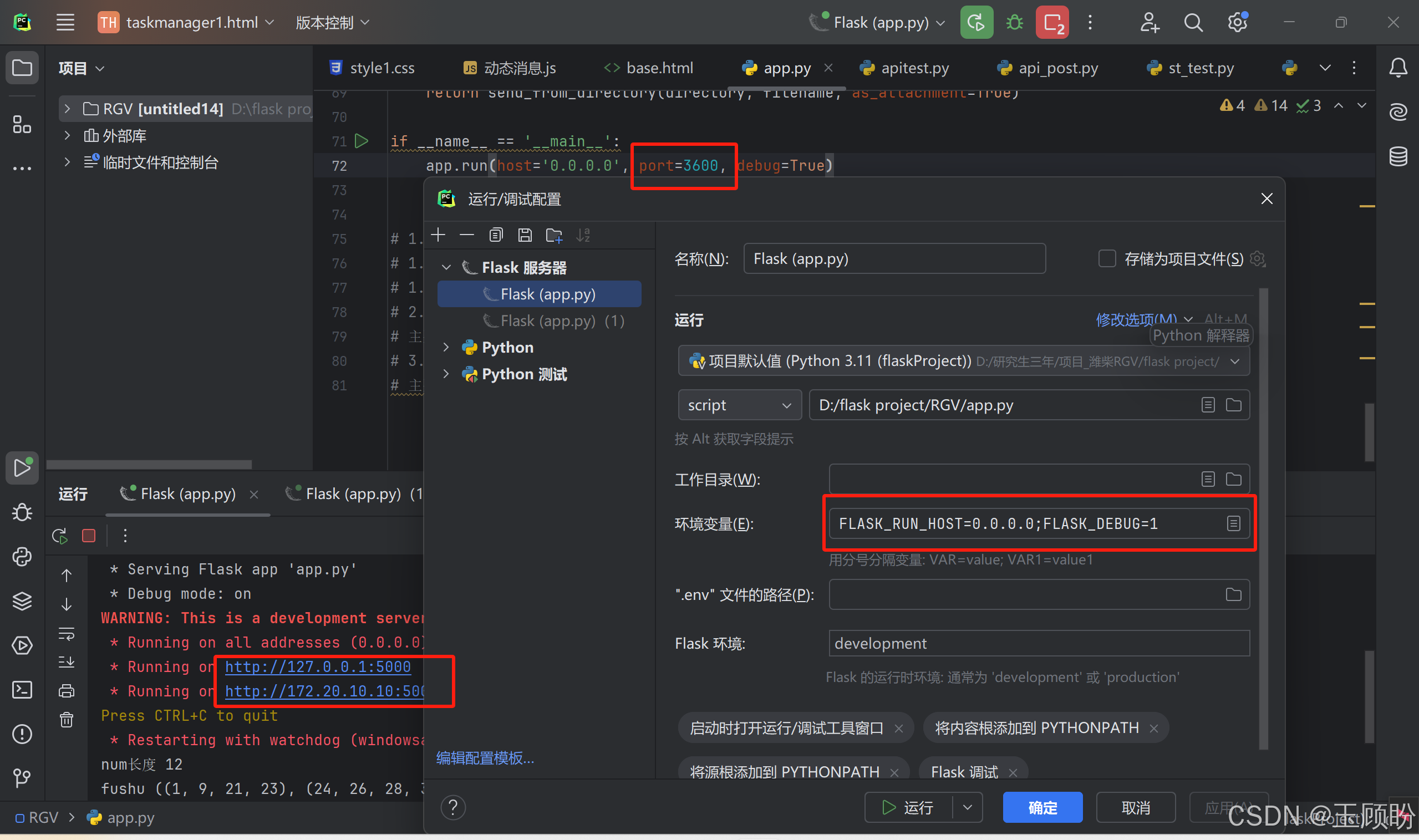
Task: Expand the Python configurations tree node
Action: point(446,347)
